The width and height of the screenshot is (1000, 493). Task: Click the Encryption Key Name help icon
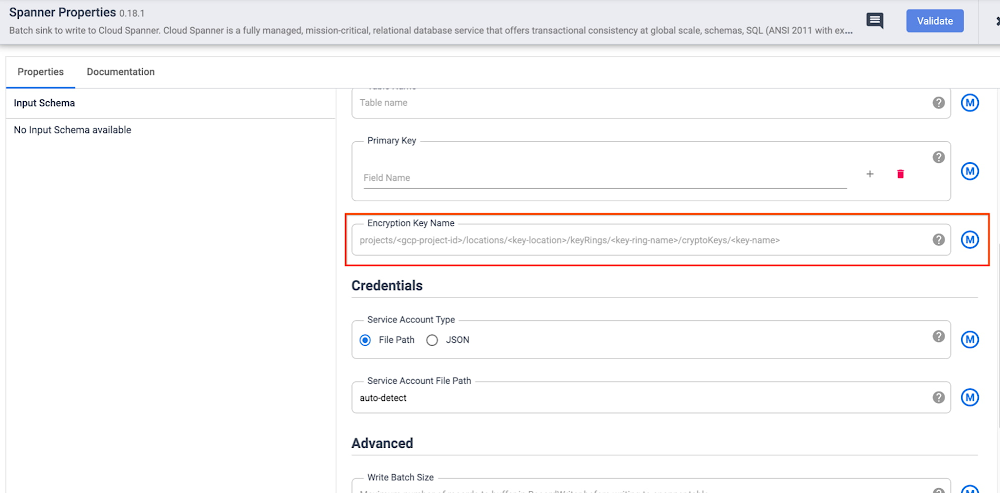938,240
